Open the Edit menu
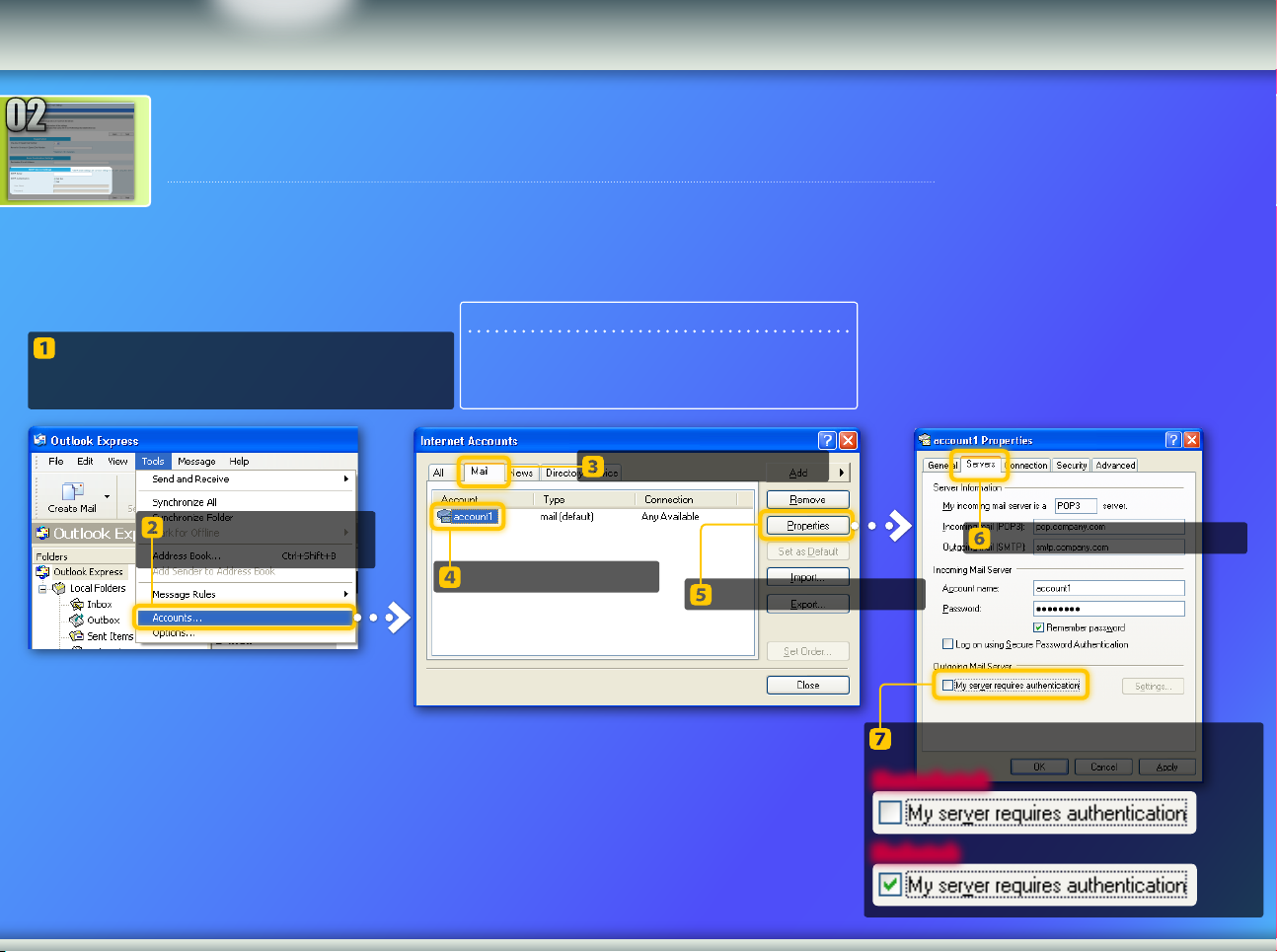The width and height of the screenshot is (1277, 952). (x=86, y=461)
